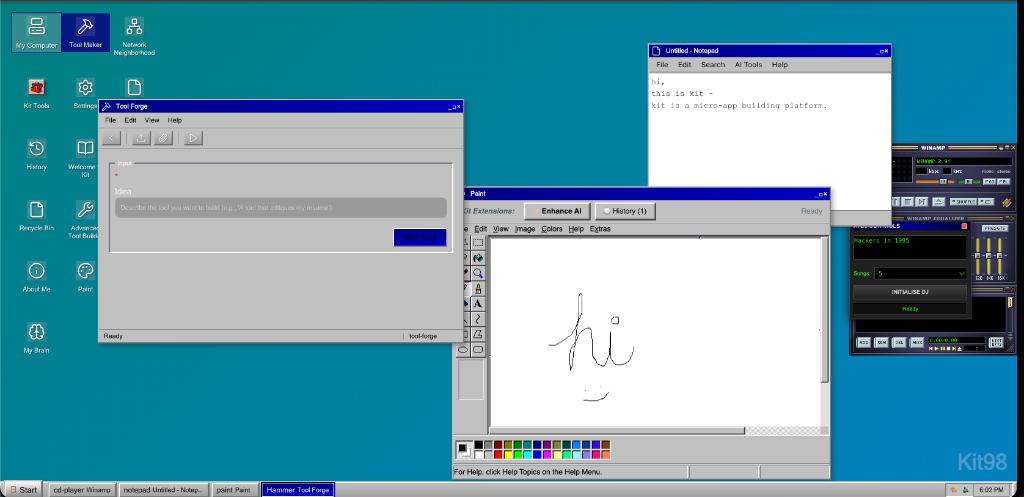Expand the Songs dropdown in AI DJ Controls

click(x=921, y=274)
